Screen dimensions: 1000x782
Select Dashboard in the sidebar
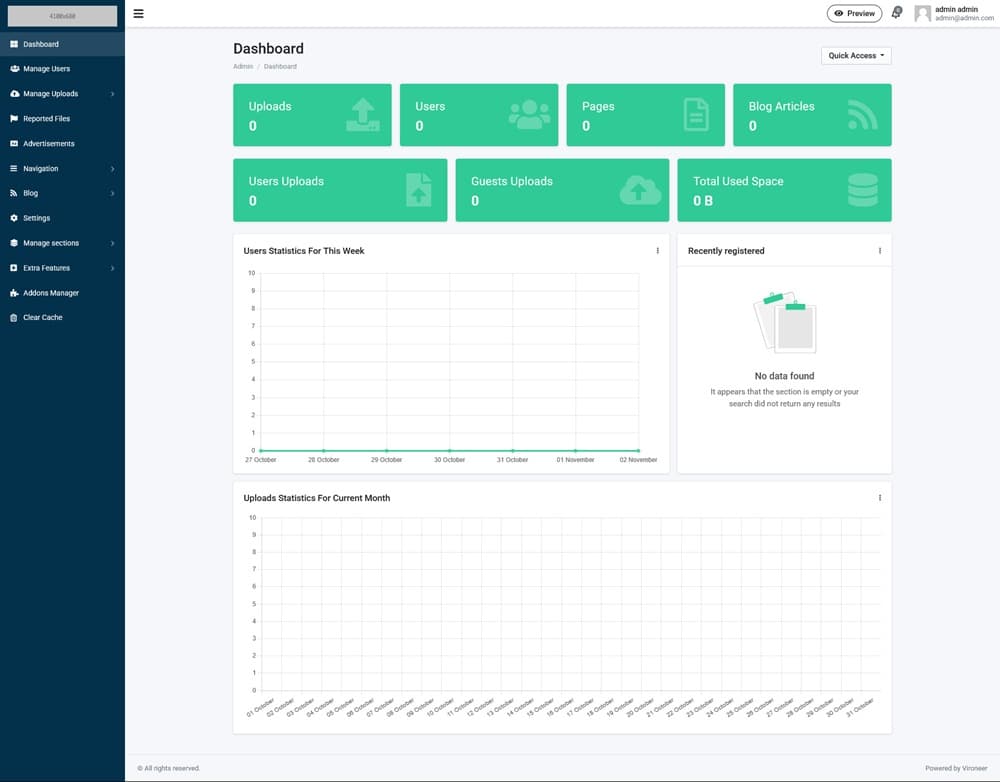pos(41,44)
